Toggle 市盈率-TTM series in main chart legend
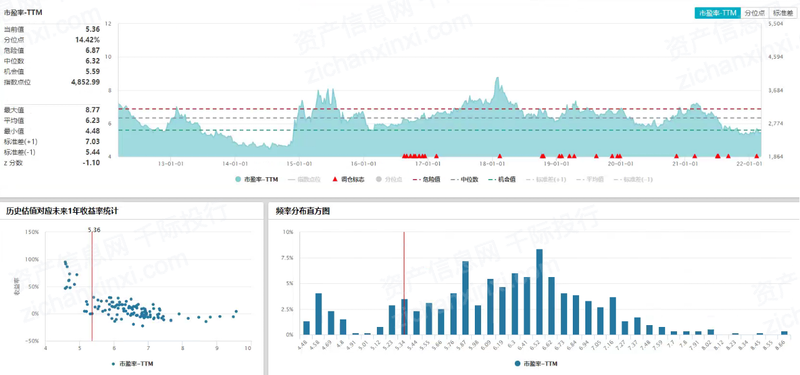 point(257,180)
